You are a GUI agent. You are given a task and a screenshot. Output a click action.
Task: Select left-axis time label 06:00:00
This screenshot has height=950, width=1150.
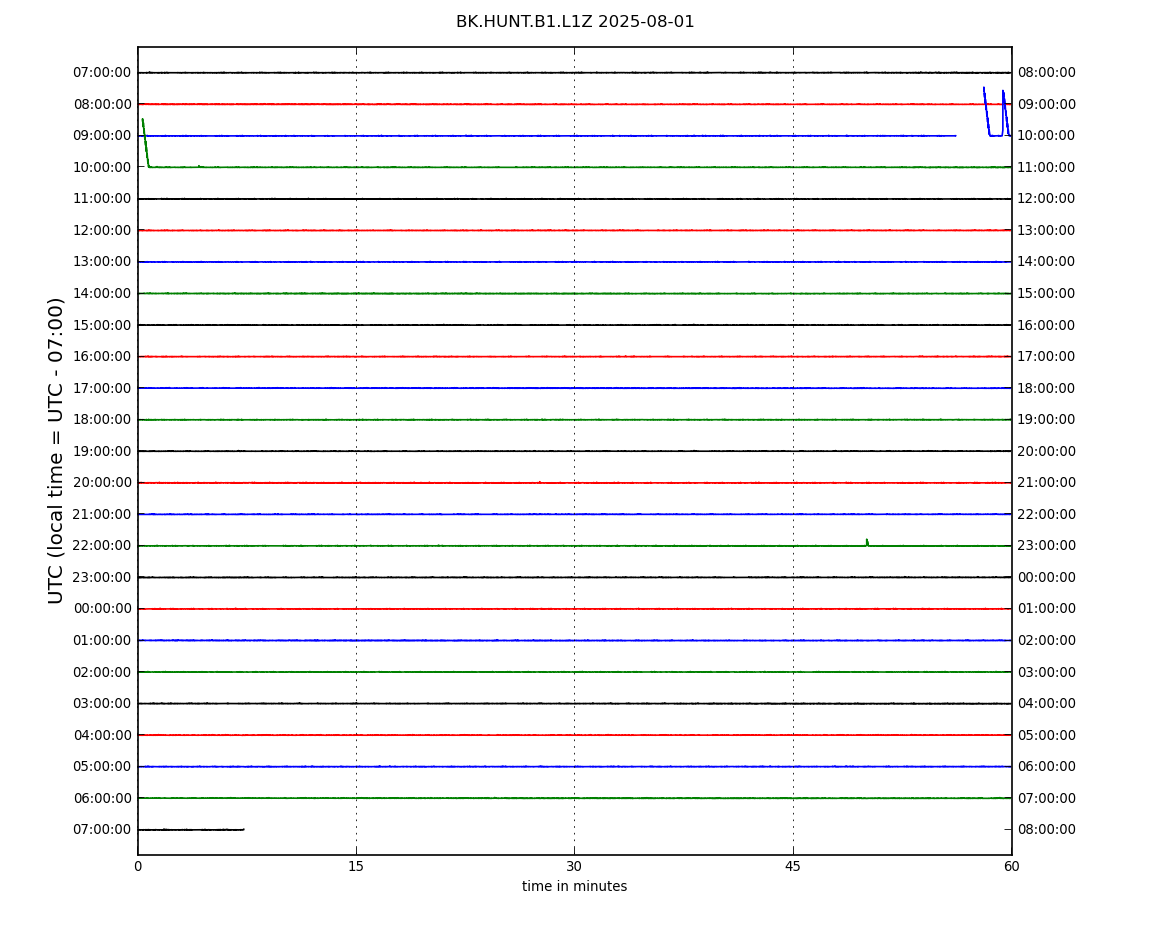[x=103, y=798]
